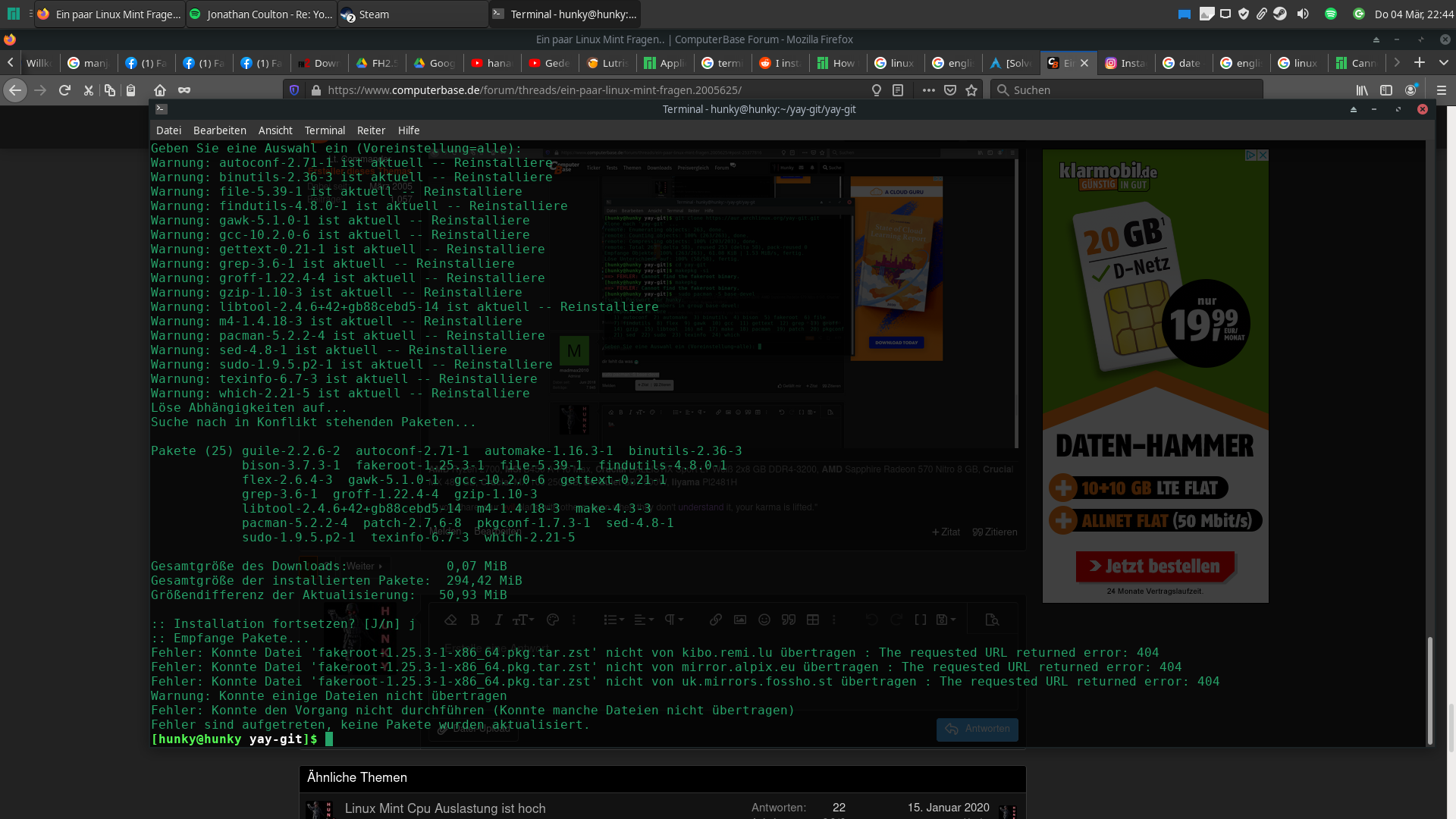This screenshot has width=1456, height=819.
Task: Open Linux Mint Cpu Auslastung thread link
Action: [445, 808]
